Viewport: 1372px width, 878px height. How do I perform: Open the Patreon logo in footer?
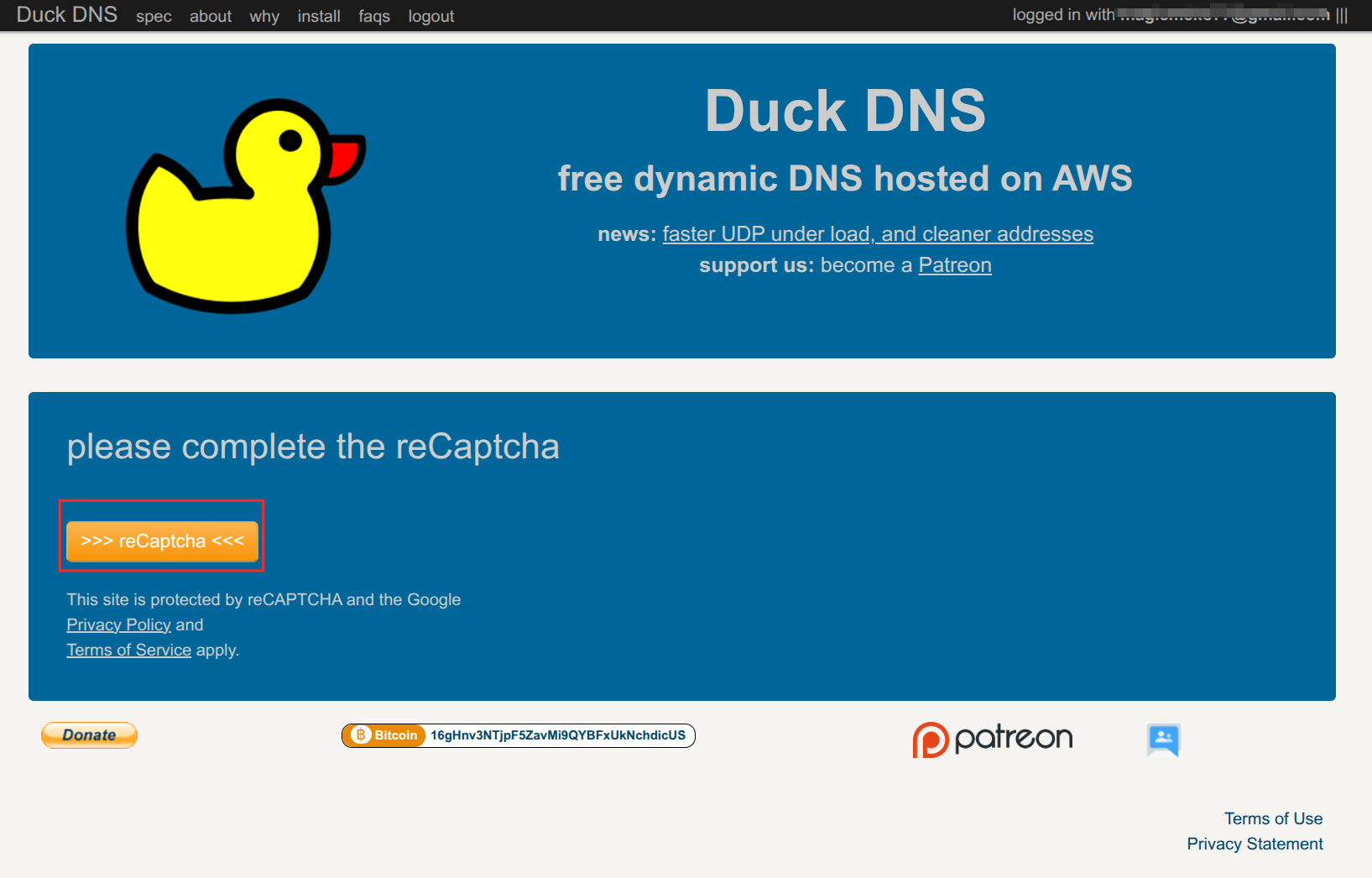pyautogui.click(x=993, y=740)
